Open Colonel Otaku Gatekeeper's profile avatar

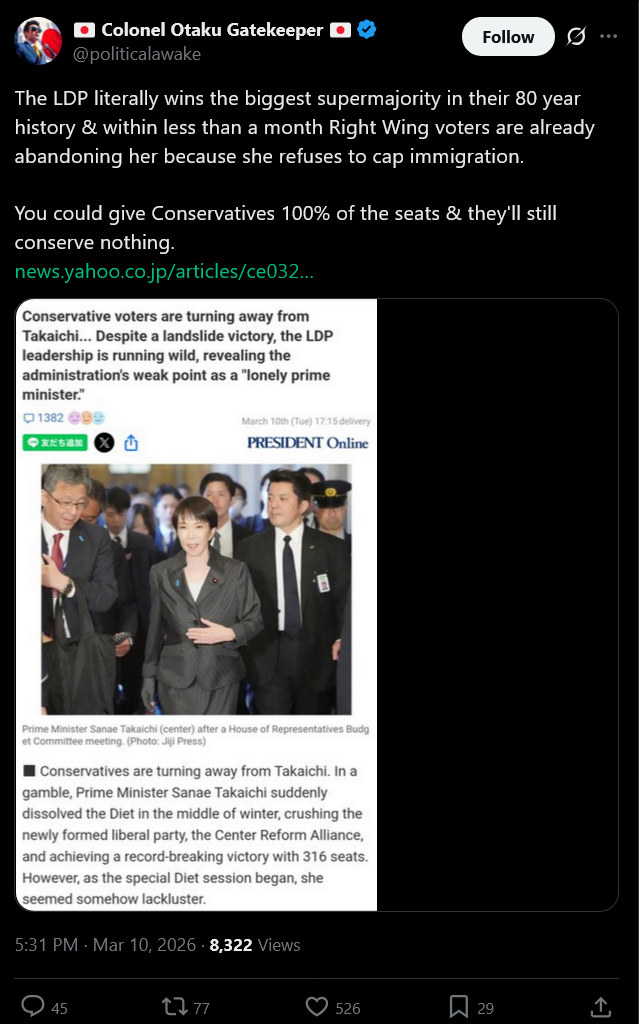[39, 40]
